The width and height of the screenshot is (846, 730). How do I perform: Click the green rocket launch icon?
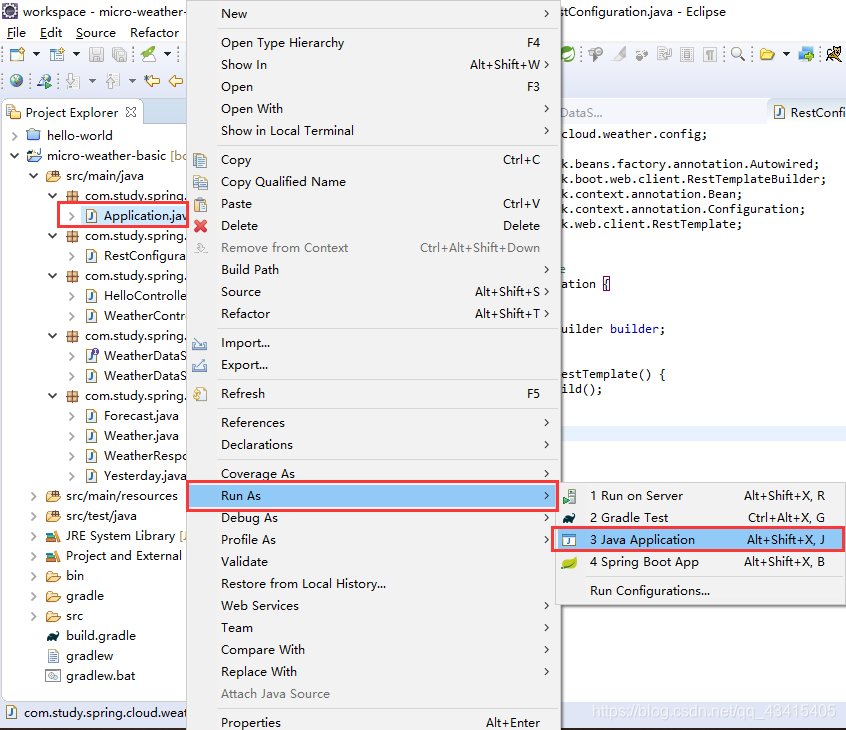148,53
